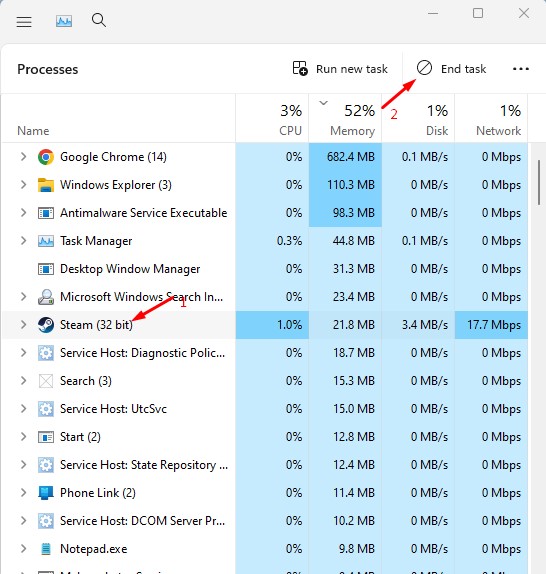Expand the Search (3) process group
The height and width of the screenshot is (574, 546).
point(23,381)
